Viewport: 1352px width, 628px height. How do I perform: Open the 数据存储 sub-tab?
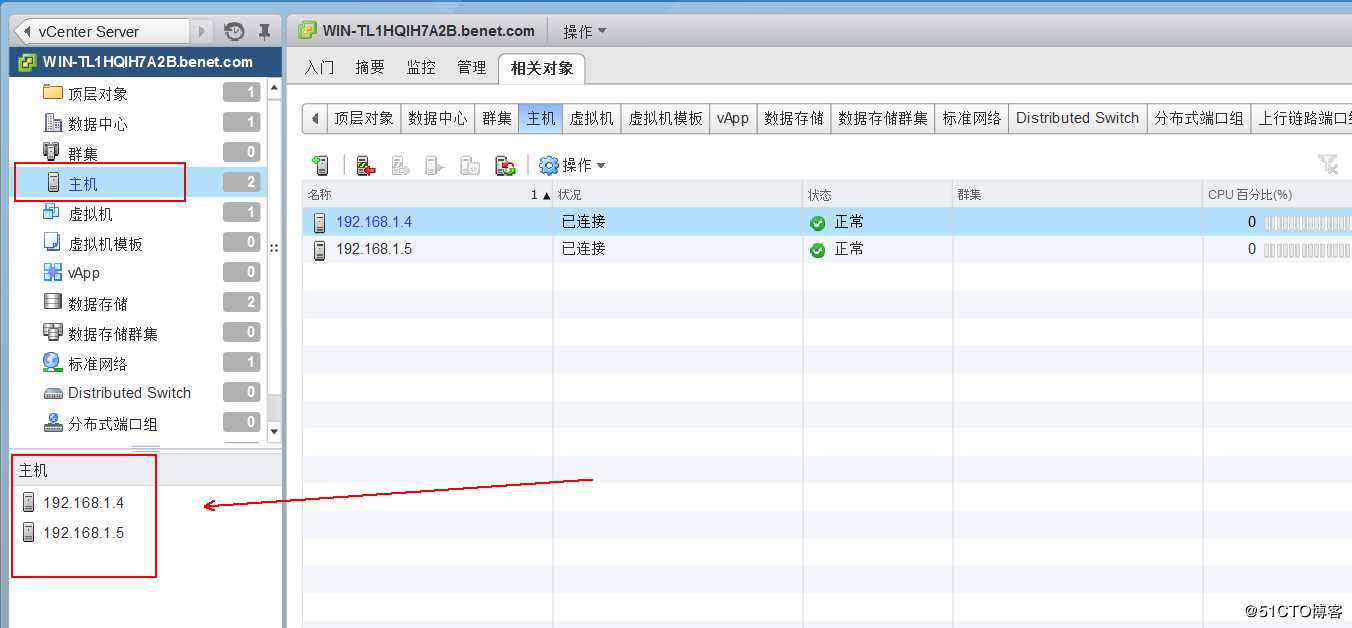point(794,118)
